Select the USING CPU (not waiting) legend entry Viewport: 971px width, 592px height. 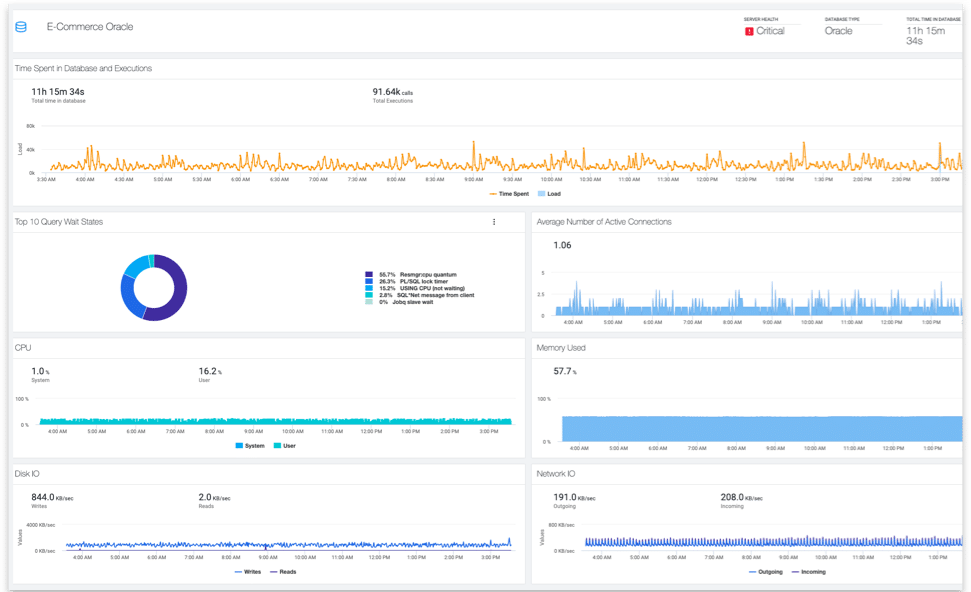click(415, 288)
